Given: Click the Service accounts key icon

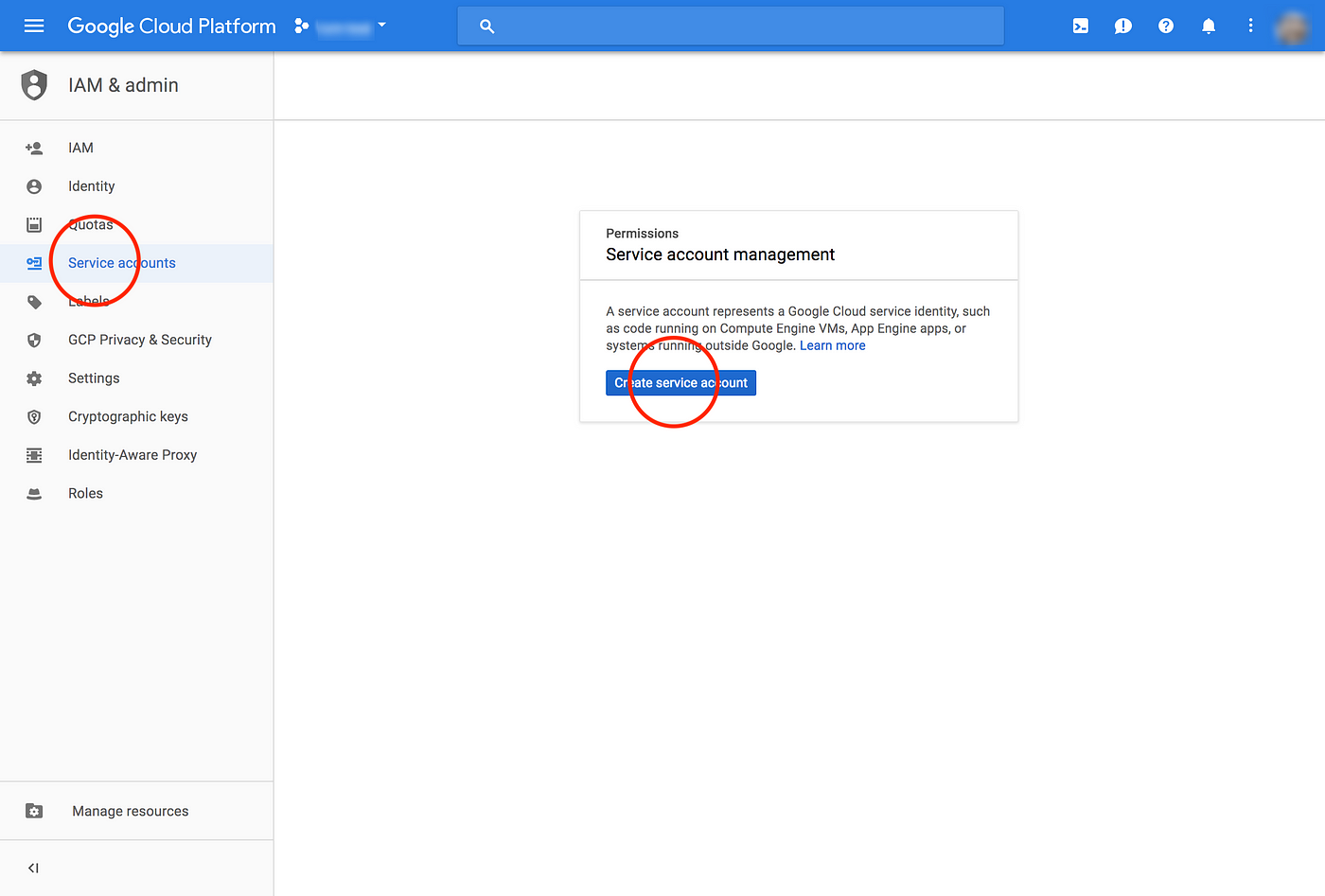Looking at the screenshot, I should click(x=34, y=263).
